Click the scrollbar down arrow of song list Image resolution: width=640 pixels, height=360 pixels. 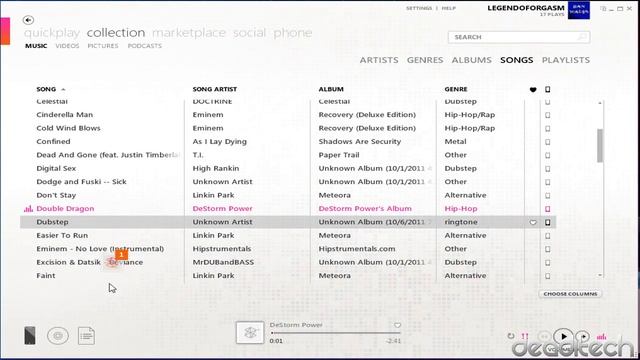coord(600,276)
